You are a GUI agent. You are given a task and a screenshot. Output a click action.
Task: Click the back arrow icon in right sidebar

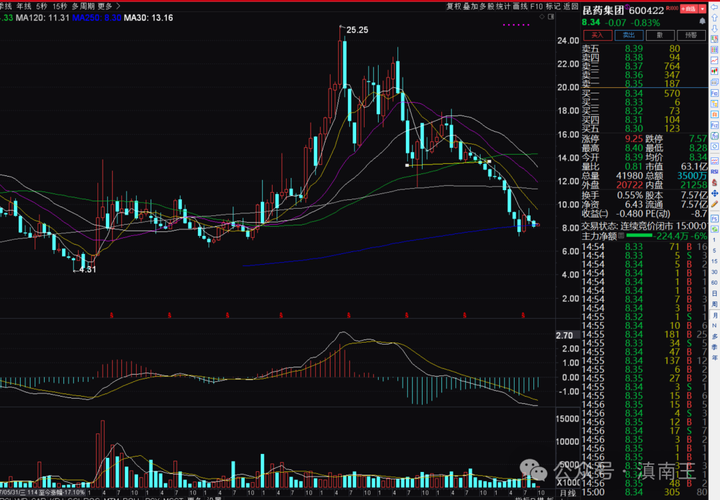pos(714,7)
